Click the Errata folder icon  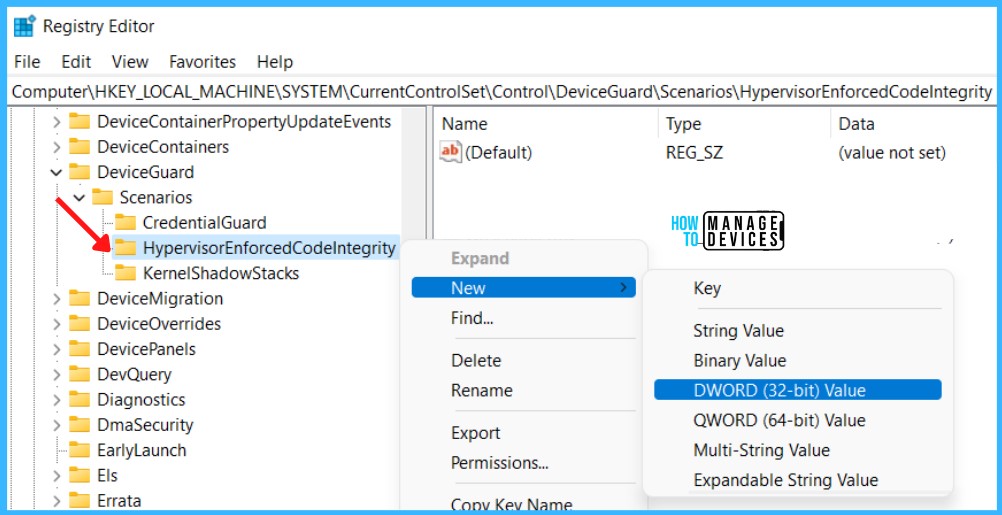[x=79, y=500]
